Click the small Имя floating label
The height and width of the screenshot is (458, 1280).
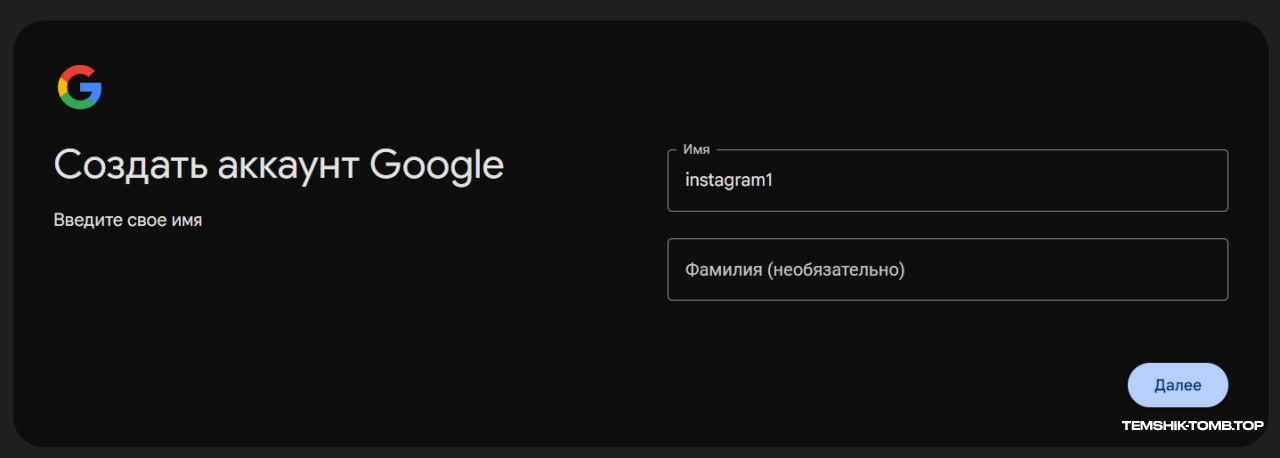click(x=696, y=149)
